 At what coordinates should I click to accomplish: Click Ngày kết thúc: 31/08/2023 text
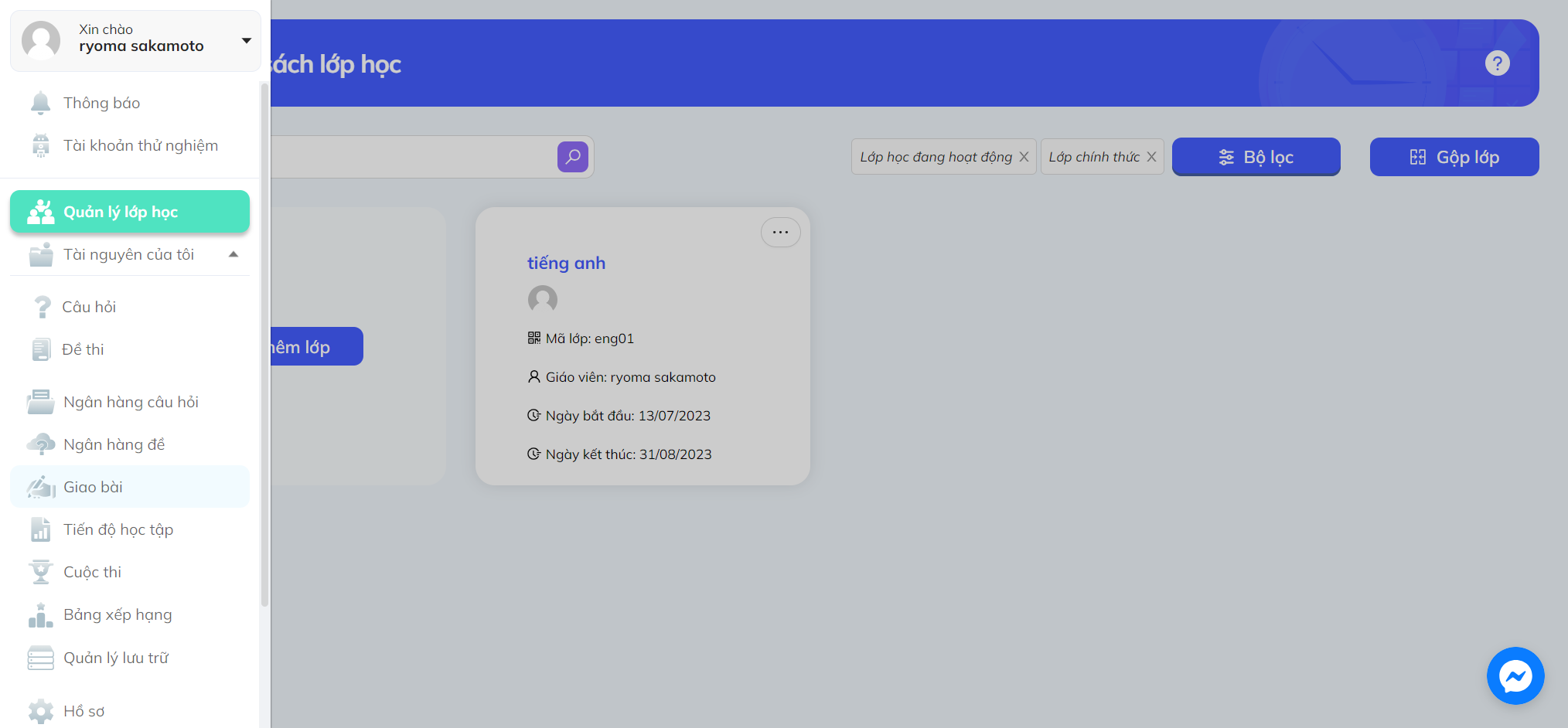(629, 454)
